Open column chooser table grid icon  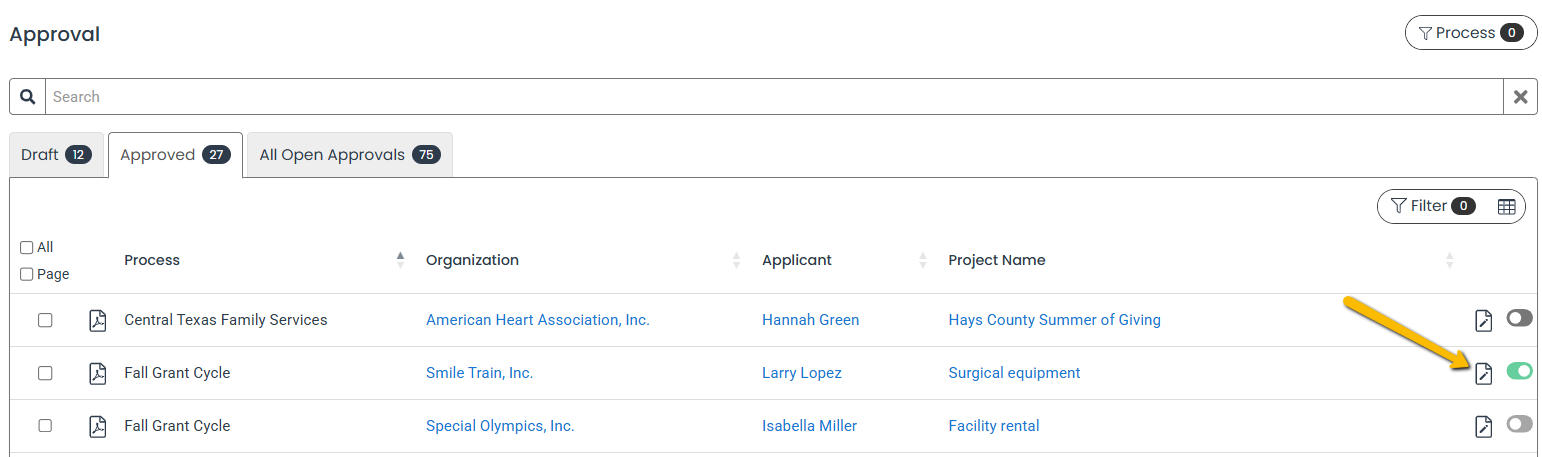[1506, 206]
